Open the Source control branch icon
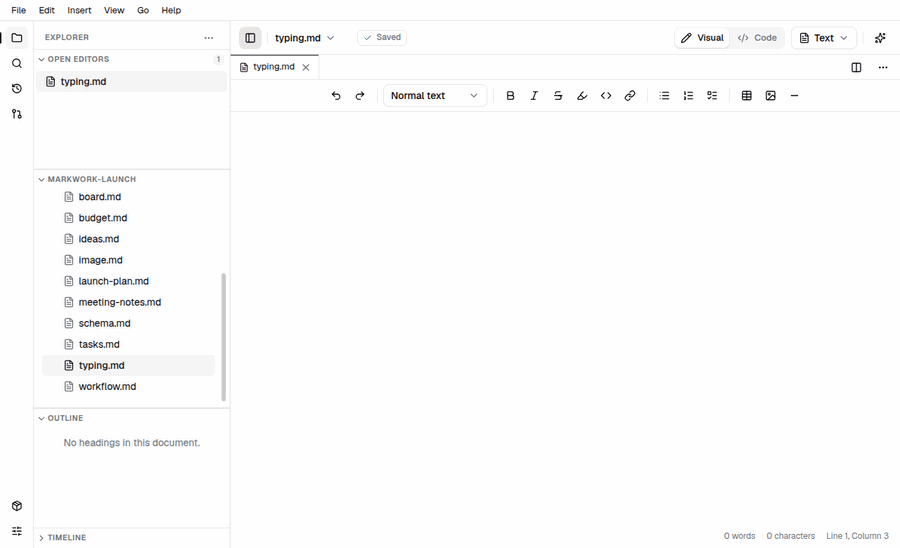 tap(17, 114)
